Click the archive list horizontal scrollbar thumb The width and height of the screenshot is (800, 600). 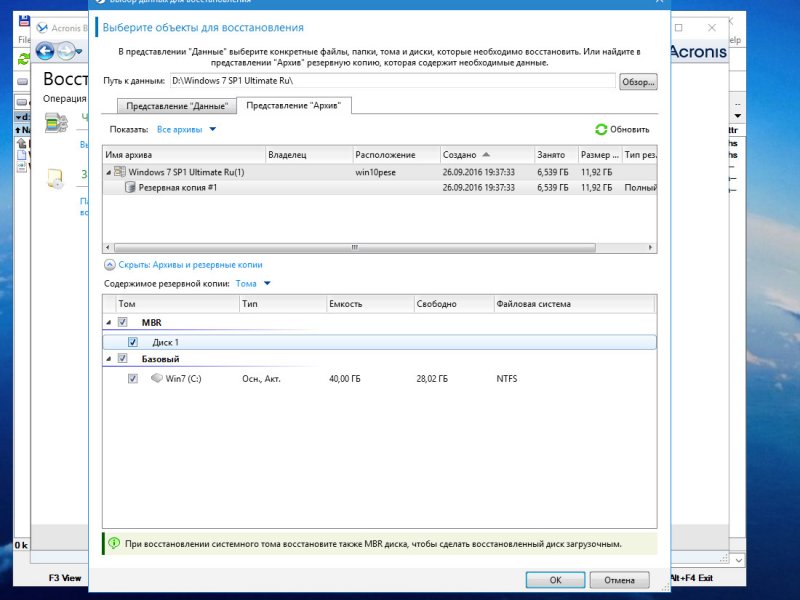pyautogui.click(x=355, y=247)
